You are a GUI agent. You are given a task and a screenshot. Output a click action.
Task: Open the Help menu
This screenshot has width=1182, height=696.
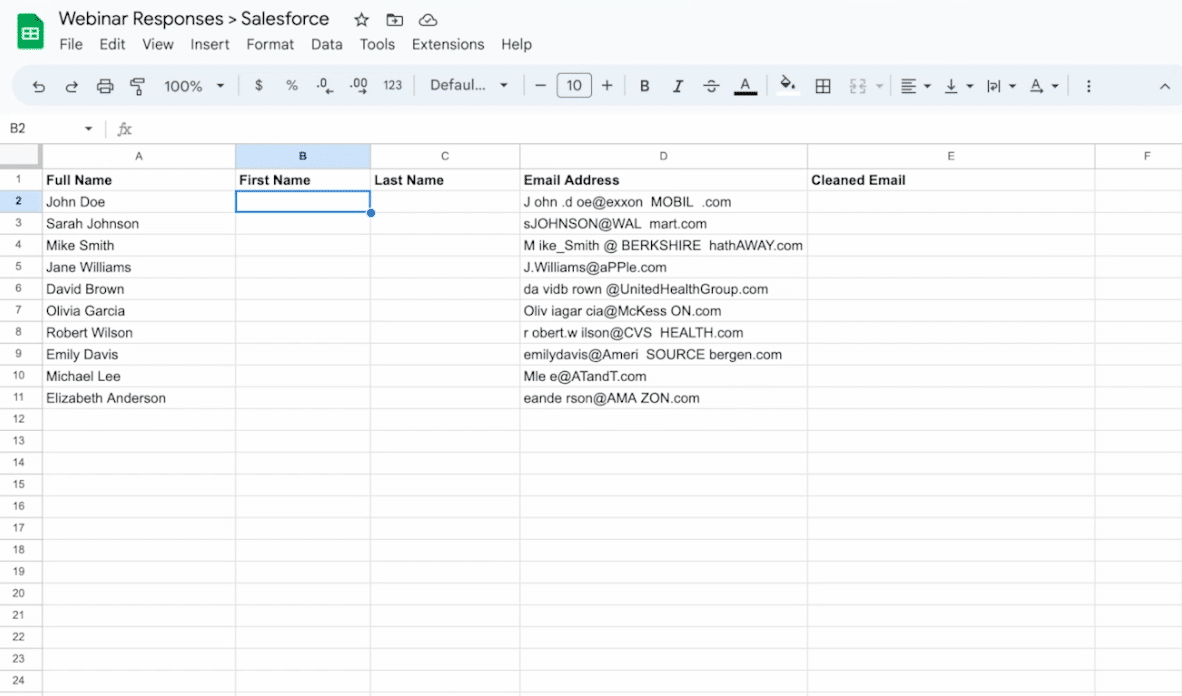click(516, 44)
